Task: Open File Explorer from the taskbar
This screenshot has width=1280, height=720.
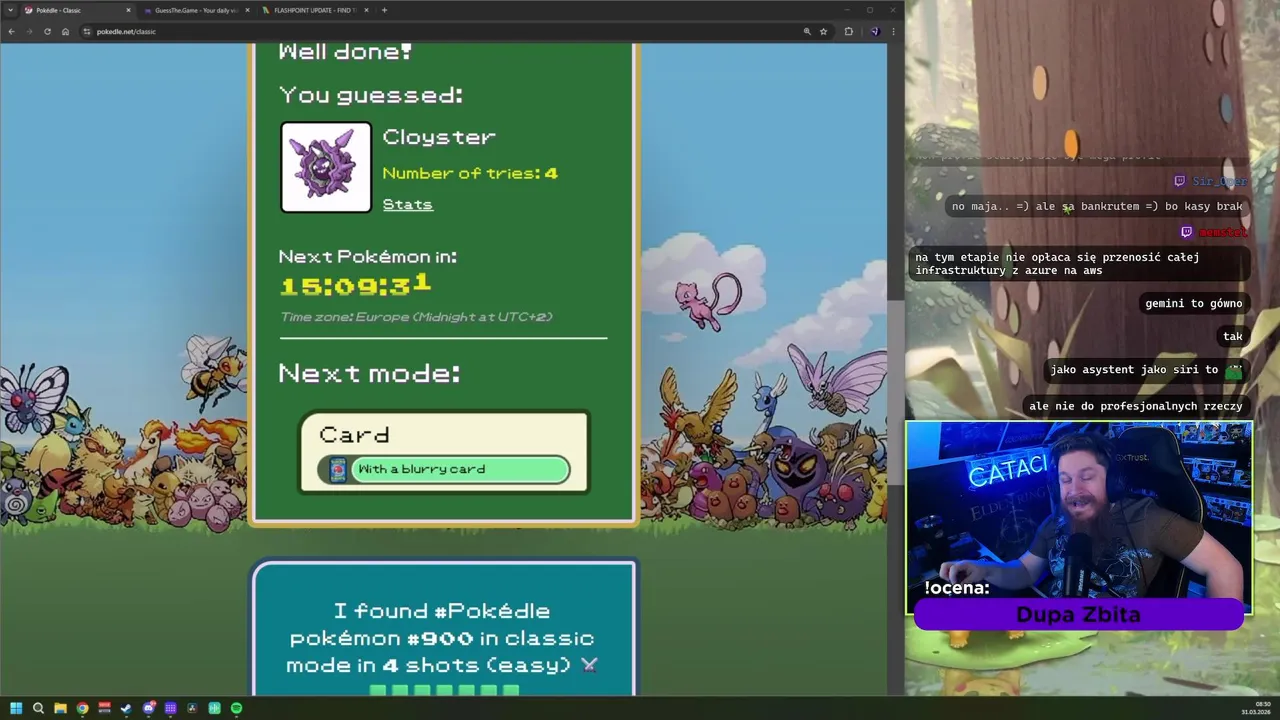Action: tap(60, 708)
